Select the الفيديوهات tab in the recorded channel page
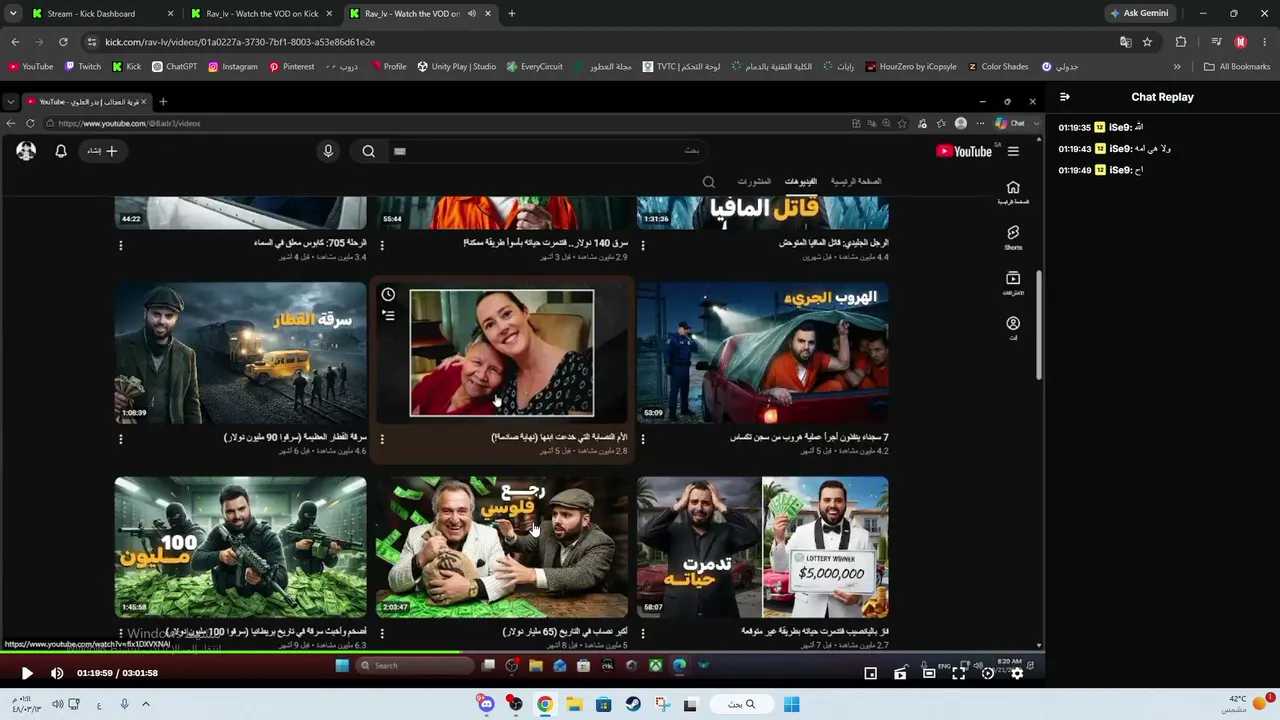The height and width of the screenshot is (720, 1280). pos(800,181)
